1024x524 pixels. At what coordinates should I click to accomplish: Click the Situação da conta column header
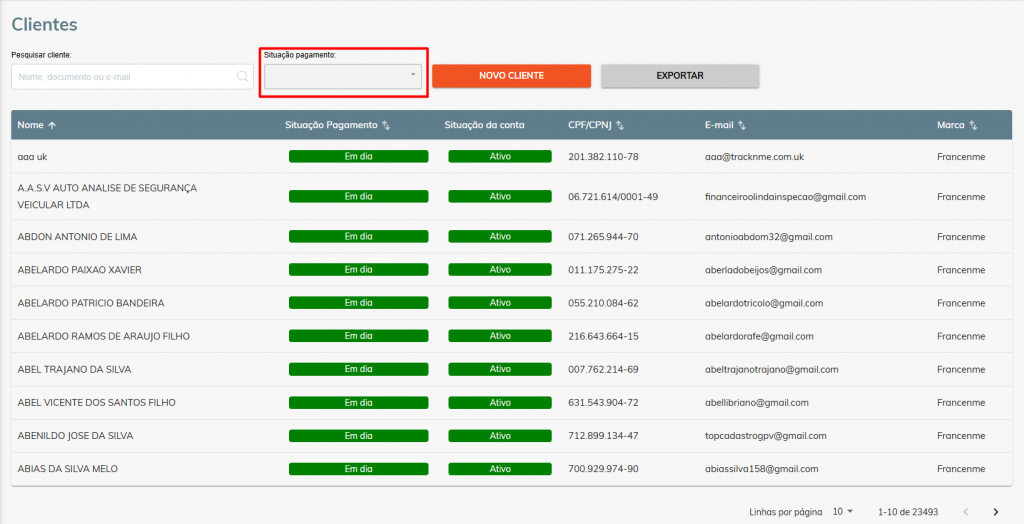[484, 125]
